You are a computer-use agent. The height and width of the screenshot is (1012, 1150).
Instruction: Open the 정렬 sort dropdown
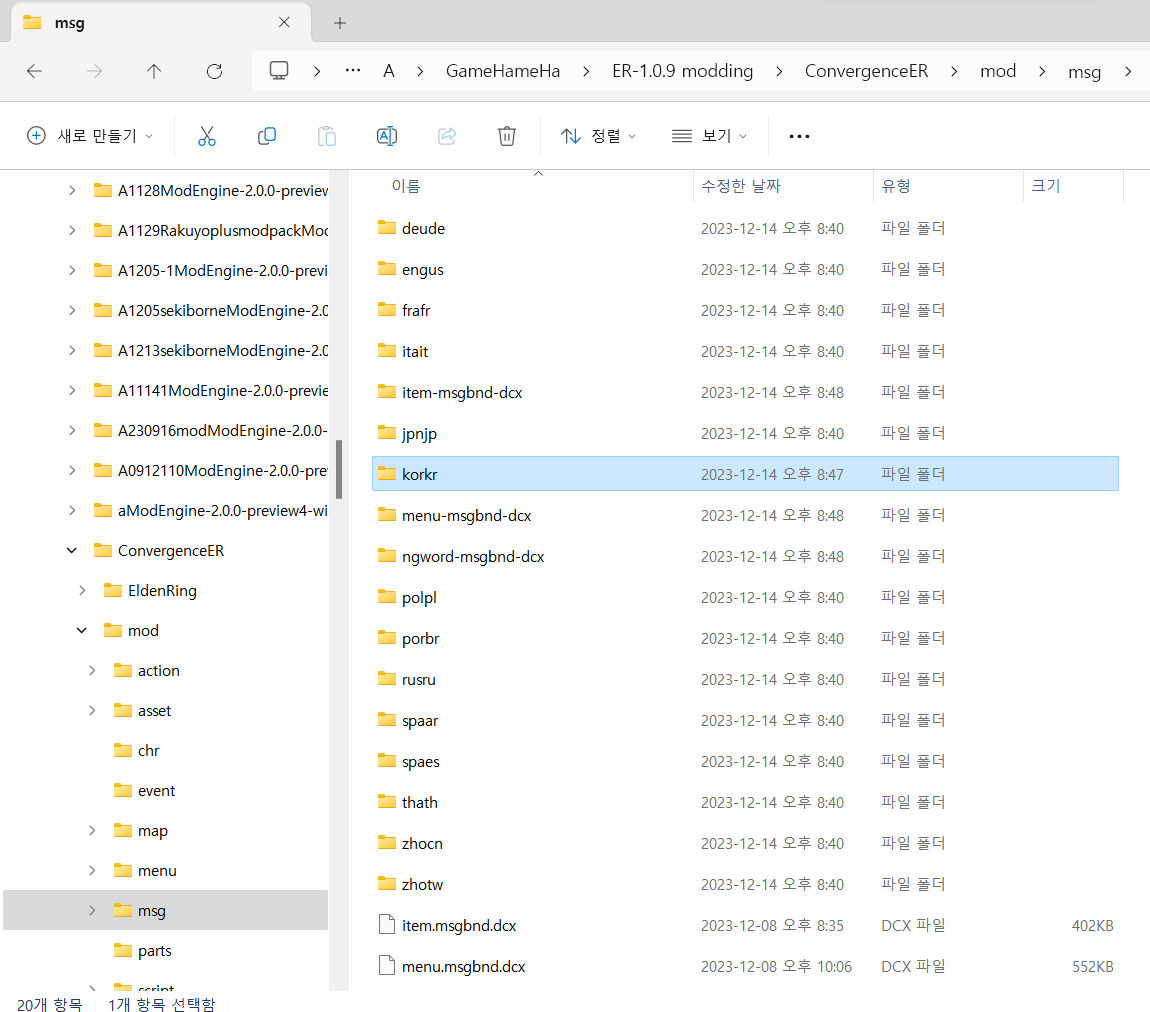point(598,136)
